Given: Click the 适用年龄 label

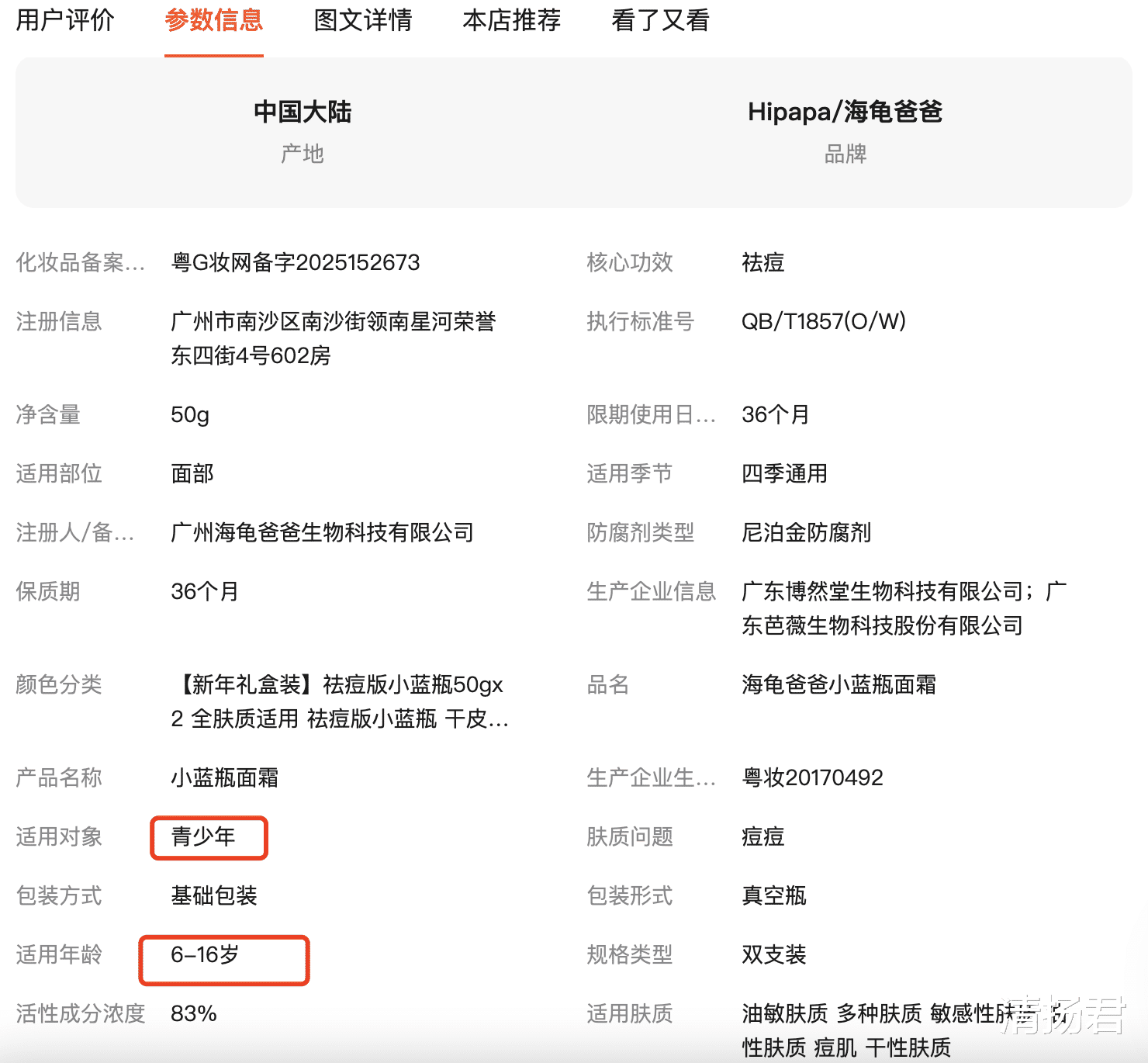Looking at the screenshot, I should pos(59,954).
